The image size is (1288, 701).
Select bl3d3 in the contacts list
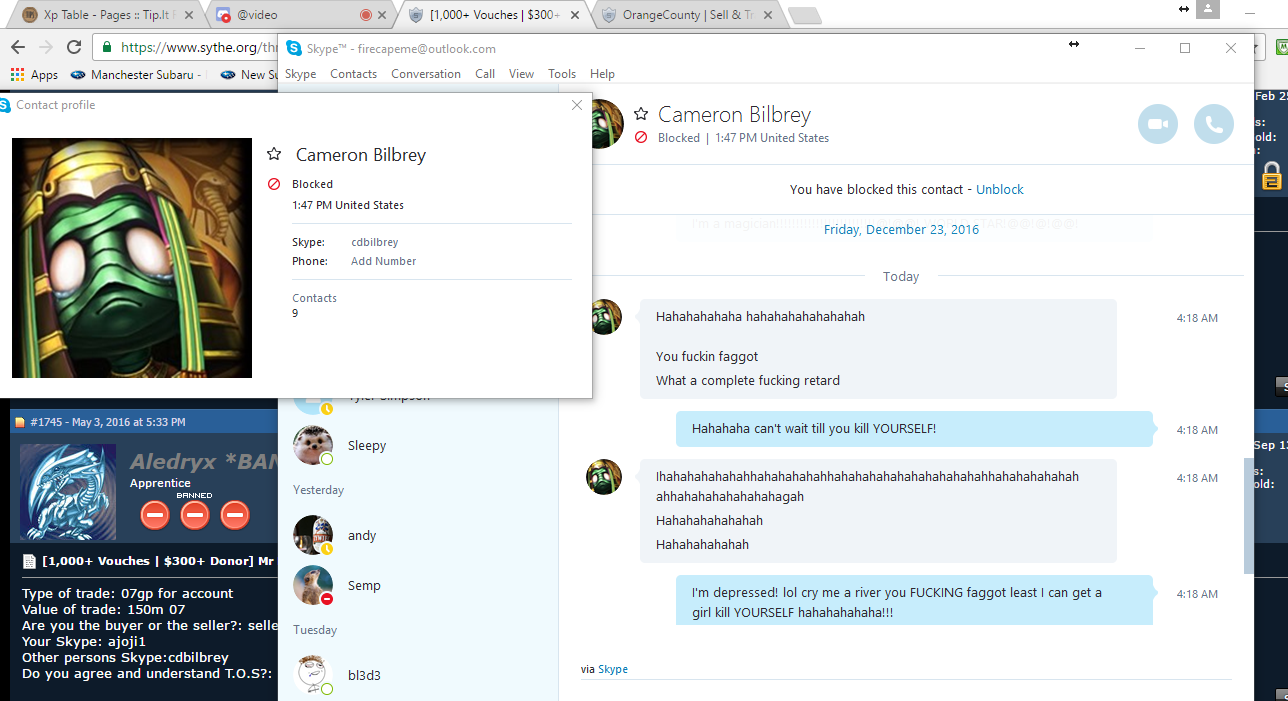[x=418, y=675]
